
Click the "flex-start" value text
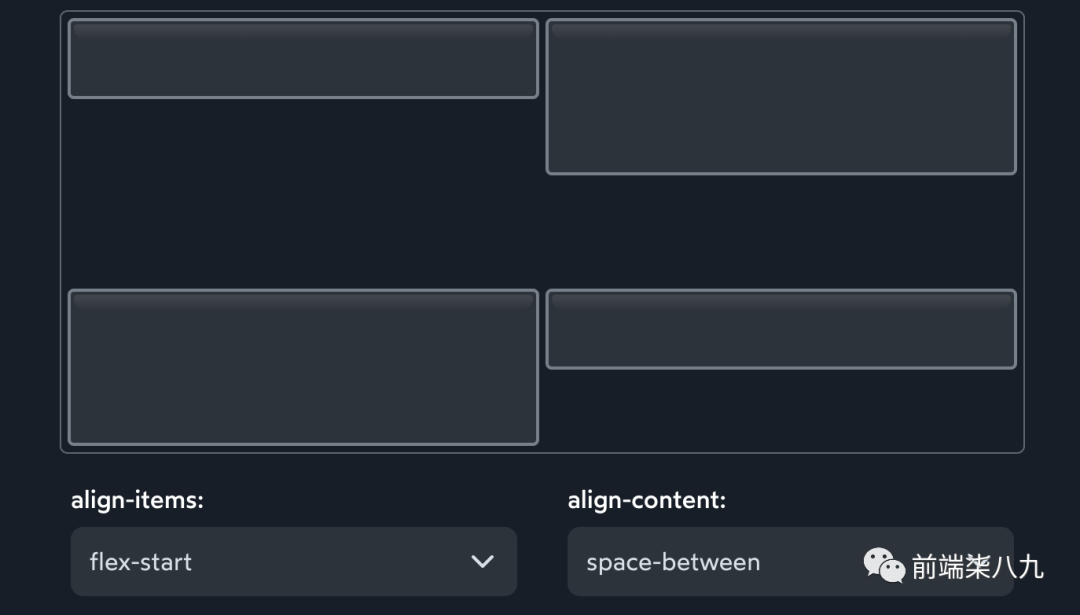(x=140, y=562)
